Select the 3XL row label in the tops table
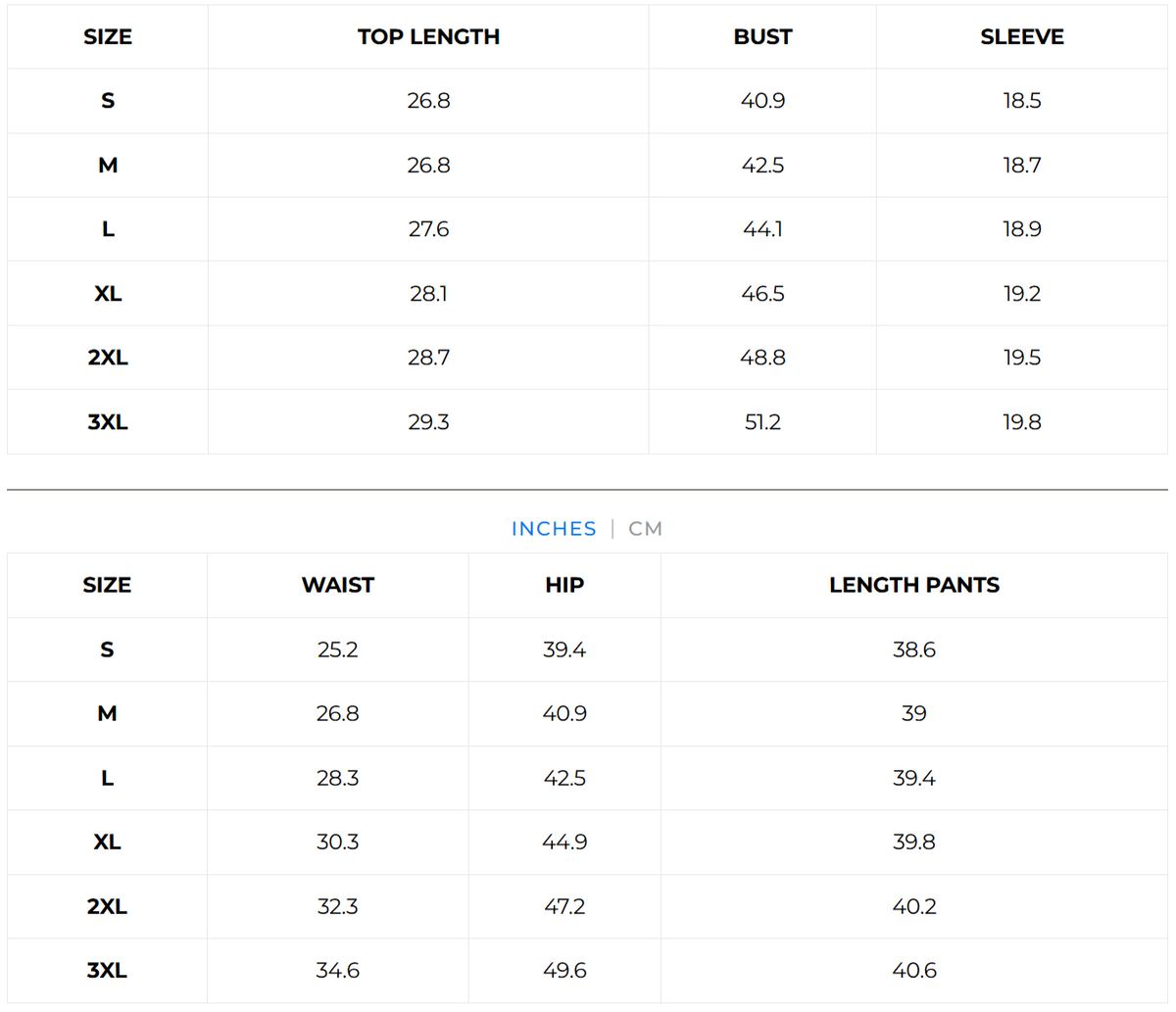This screenshot has height=1012, width=1176. coord(108,422)
